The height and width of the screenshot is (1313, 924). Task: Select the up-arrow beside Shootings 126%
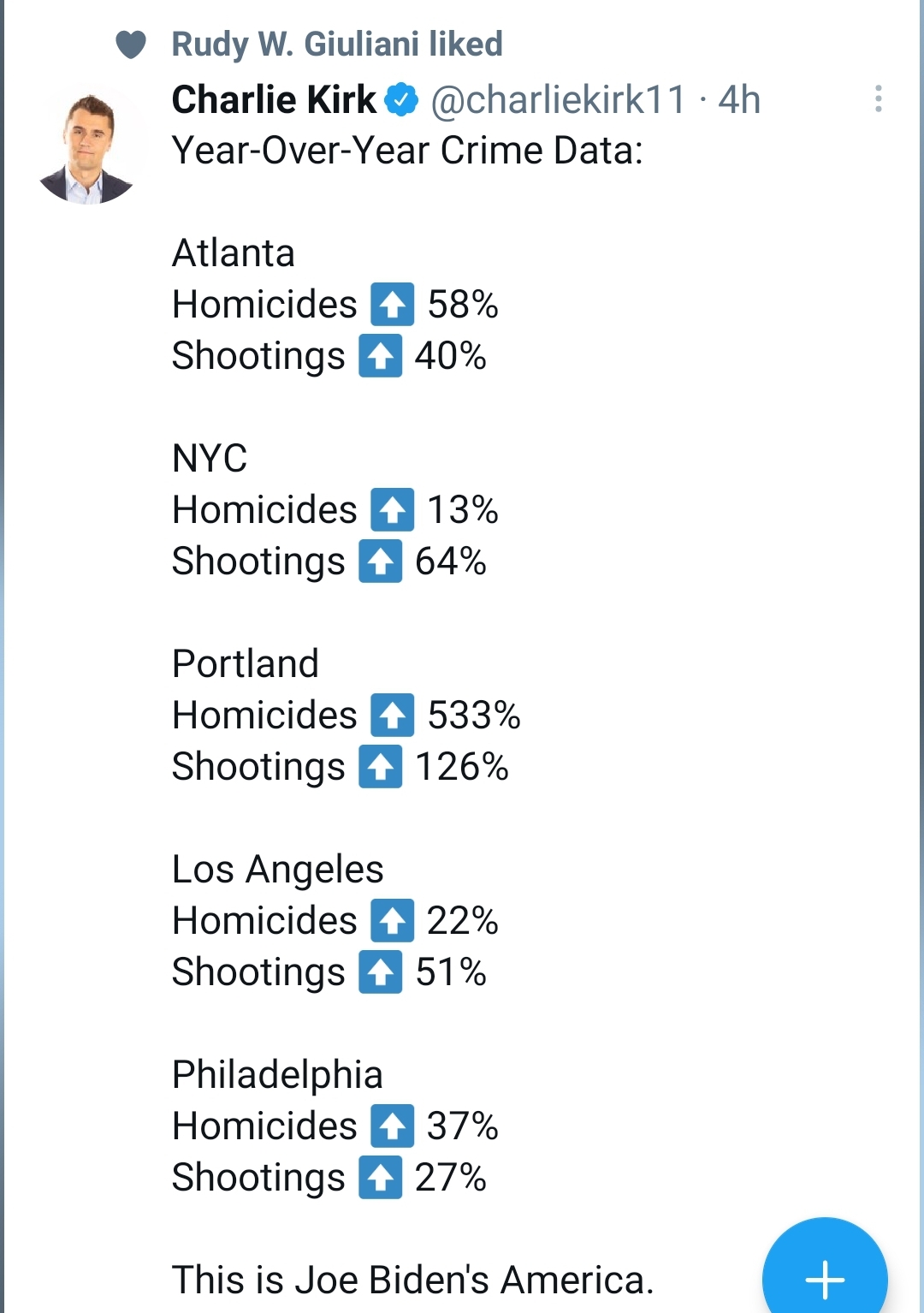click(x=381, y=767)
